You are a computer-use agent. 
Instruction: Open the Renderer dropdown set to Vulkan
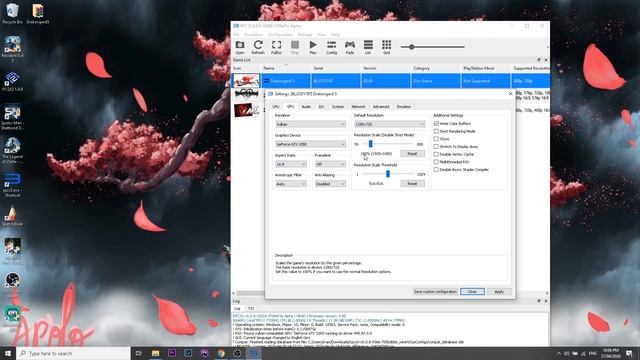310,124
